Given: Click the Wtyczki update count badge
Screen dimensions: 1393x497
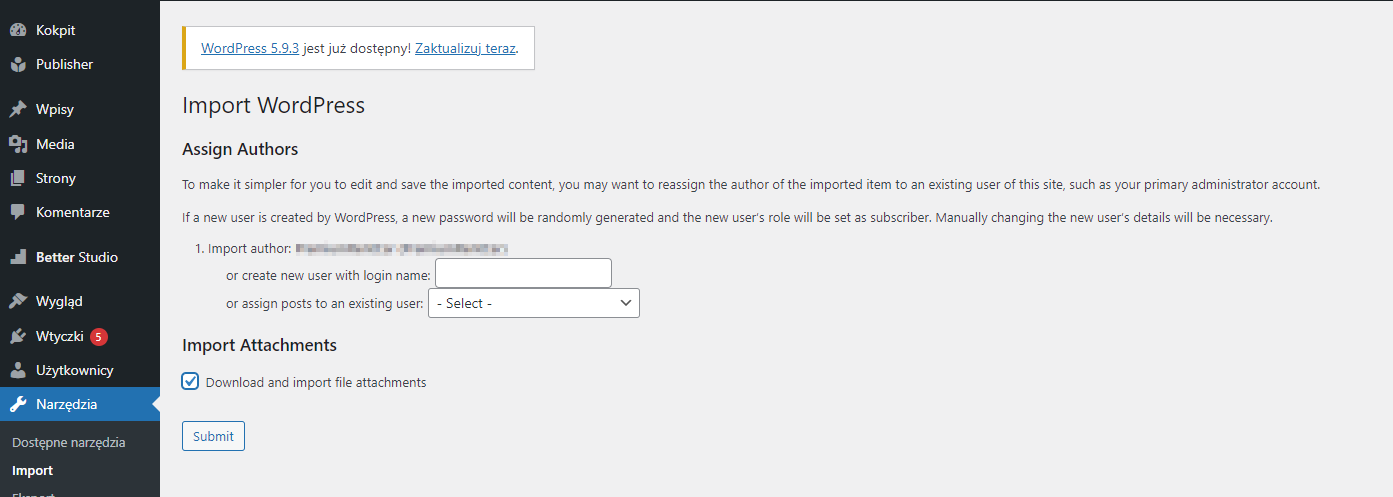Looking at the screenshot, I should (x=98, y=336).
